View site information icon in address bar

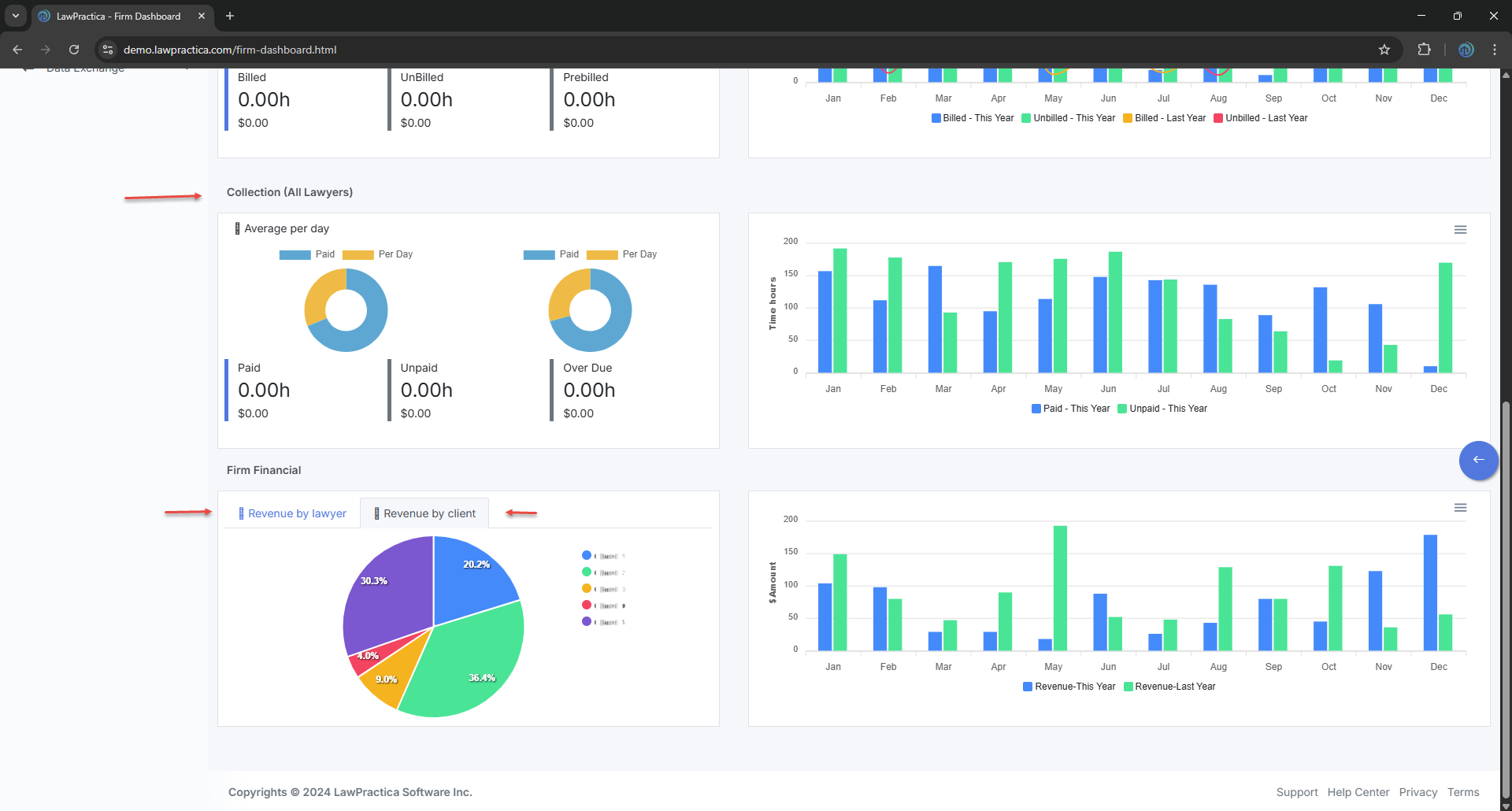click(108, 50)
